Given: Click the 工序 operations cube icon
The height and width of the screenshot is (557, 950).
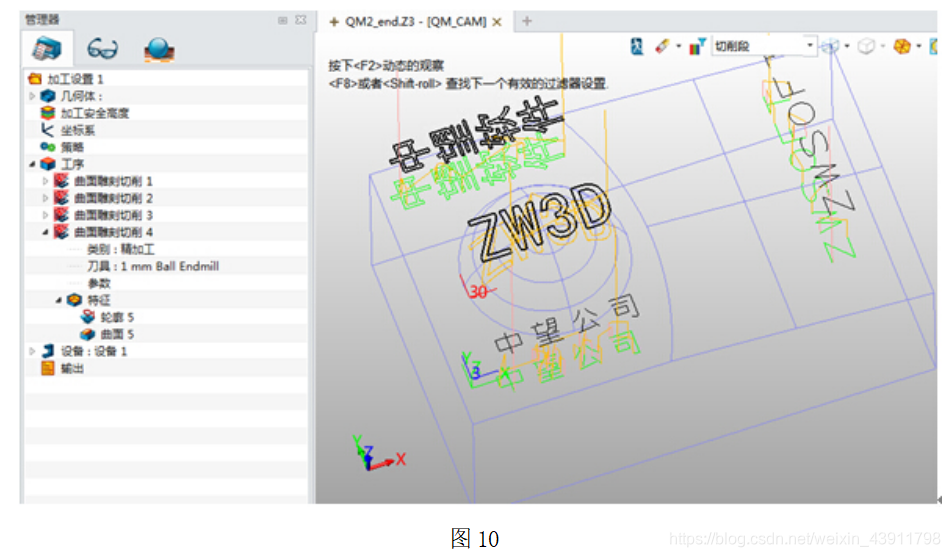Looking at the screenshot, I should click(x=48, y=164).
